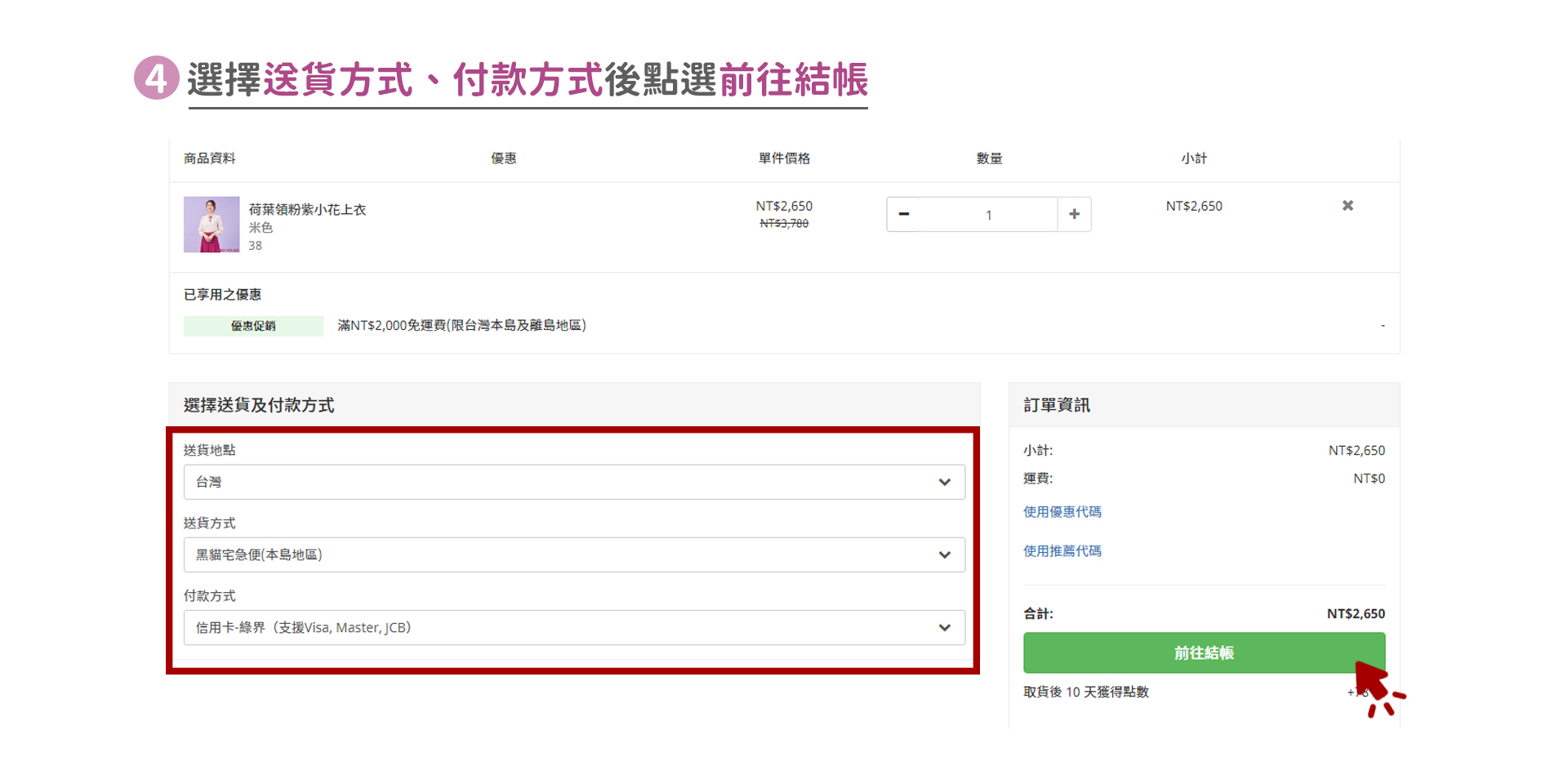The width and height of the screenshot is (1568, 766).
Task: Click the 選擇送貨及付款方式 section heading
Action: (x=259, y=405)
